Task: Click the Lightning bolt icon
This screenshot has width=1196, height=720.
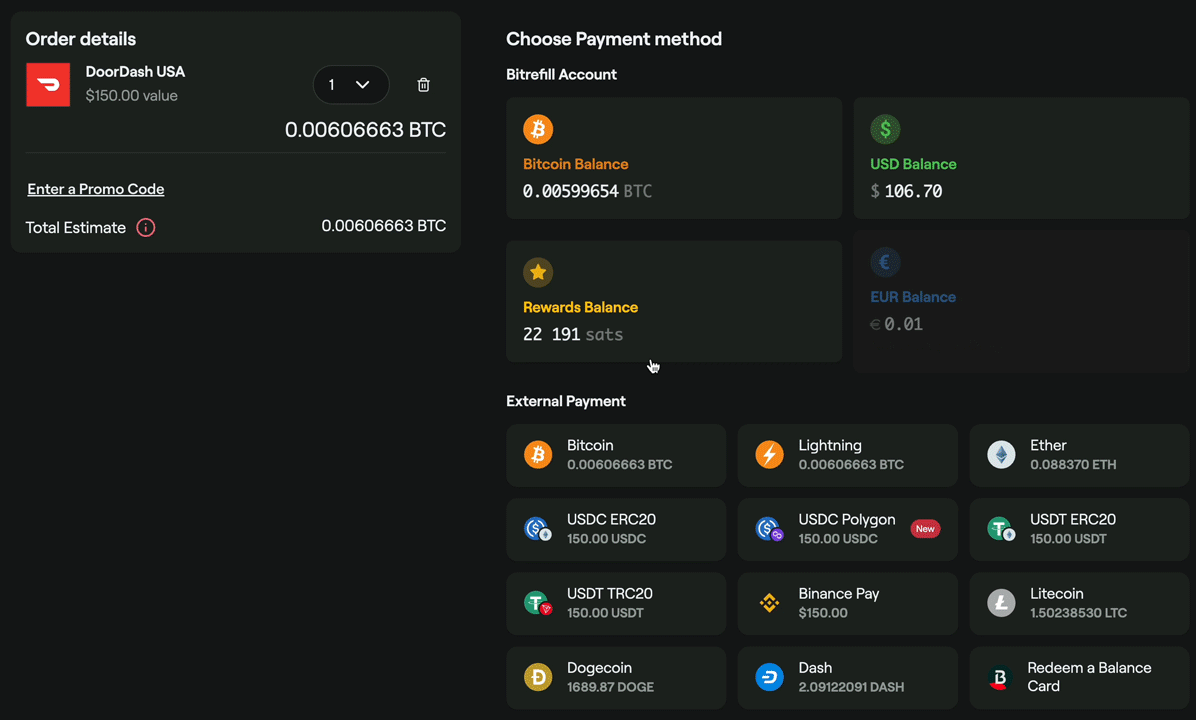Action: tap(769, 455)
